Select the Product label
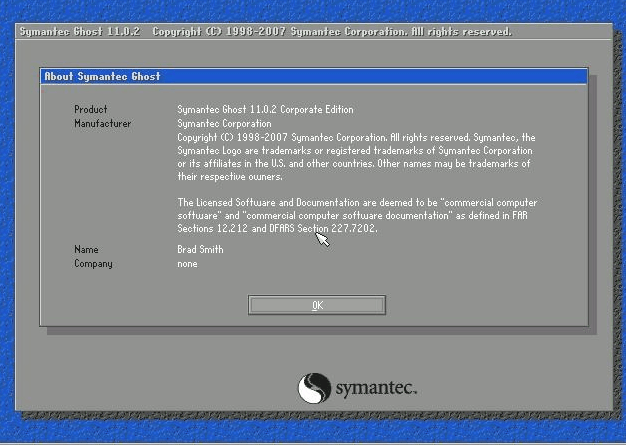The width and height of the screenshot is (626, 445). [91, 109]
